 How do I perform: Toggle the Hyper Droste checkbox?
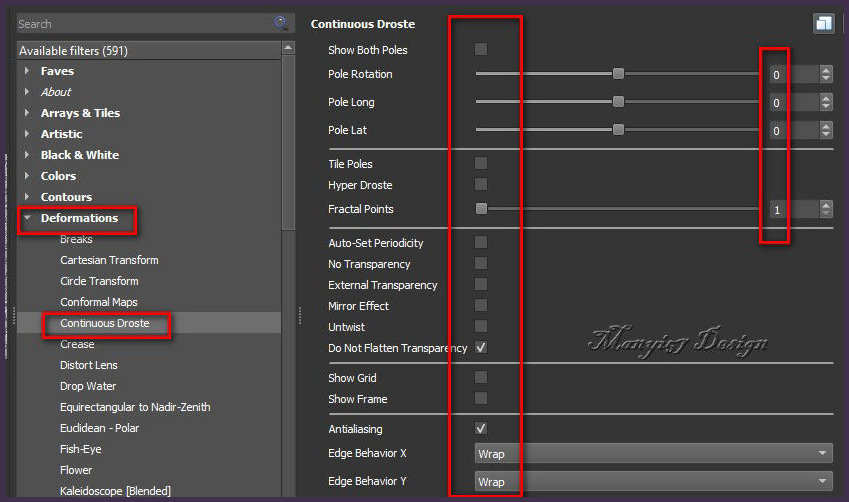point(481,185)
